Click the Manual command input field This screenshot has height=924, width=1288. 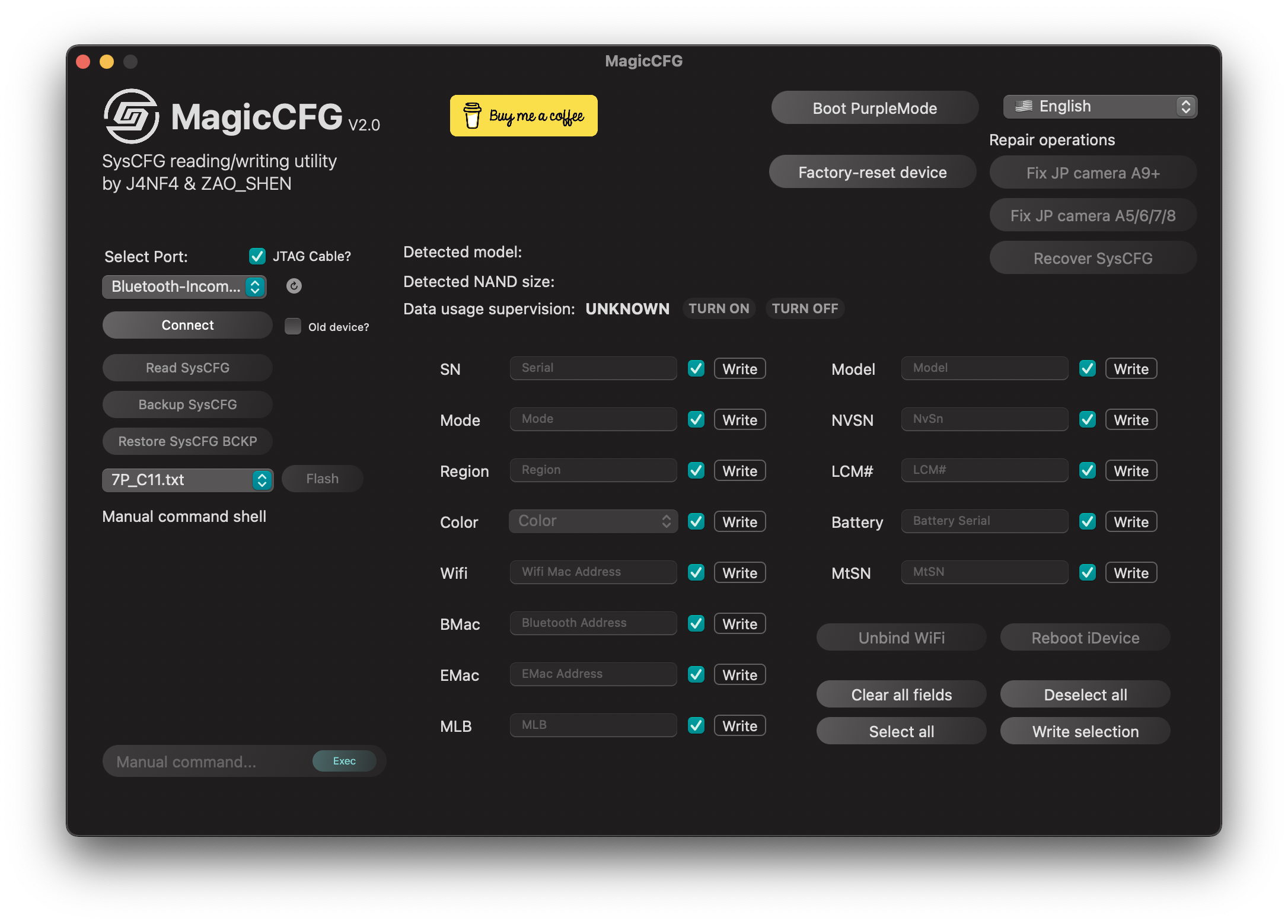coord(208,761)
